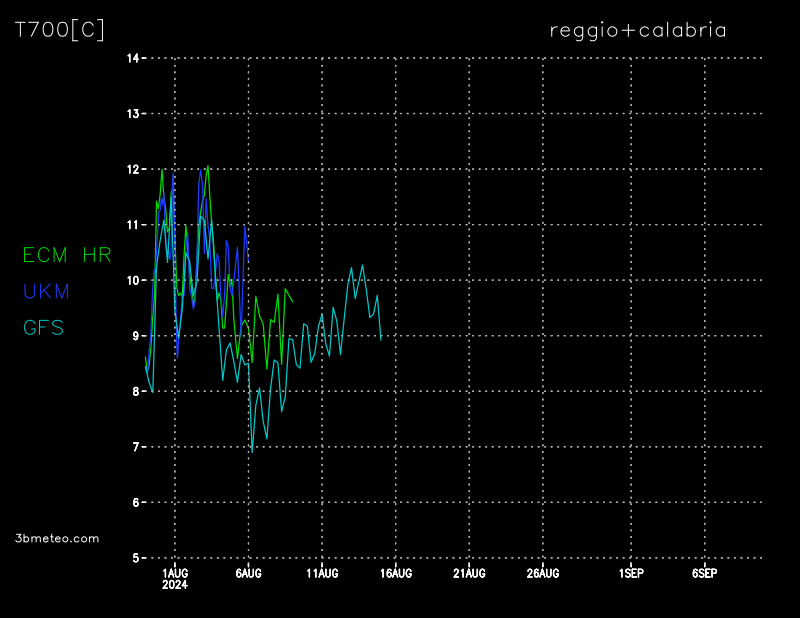Click the 26AUG date axis label
800x618 pixels.
pos(542,573)
